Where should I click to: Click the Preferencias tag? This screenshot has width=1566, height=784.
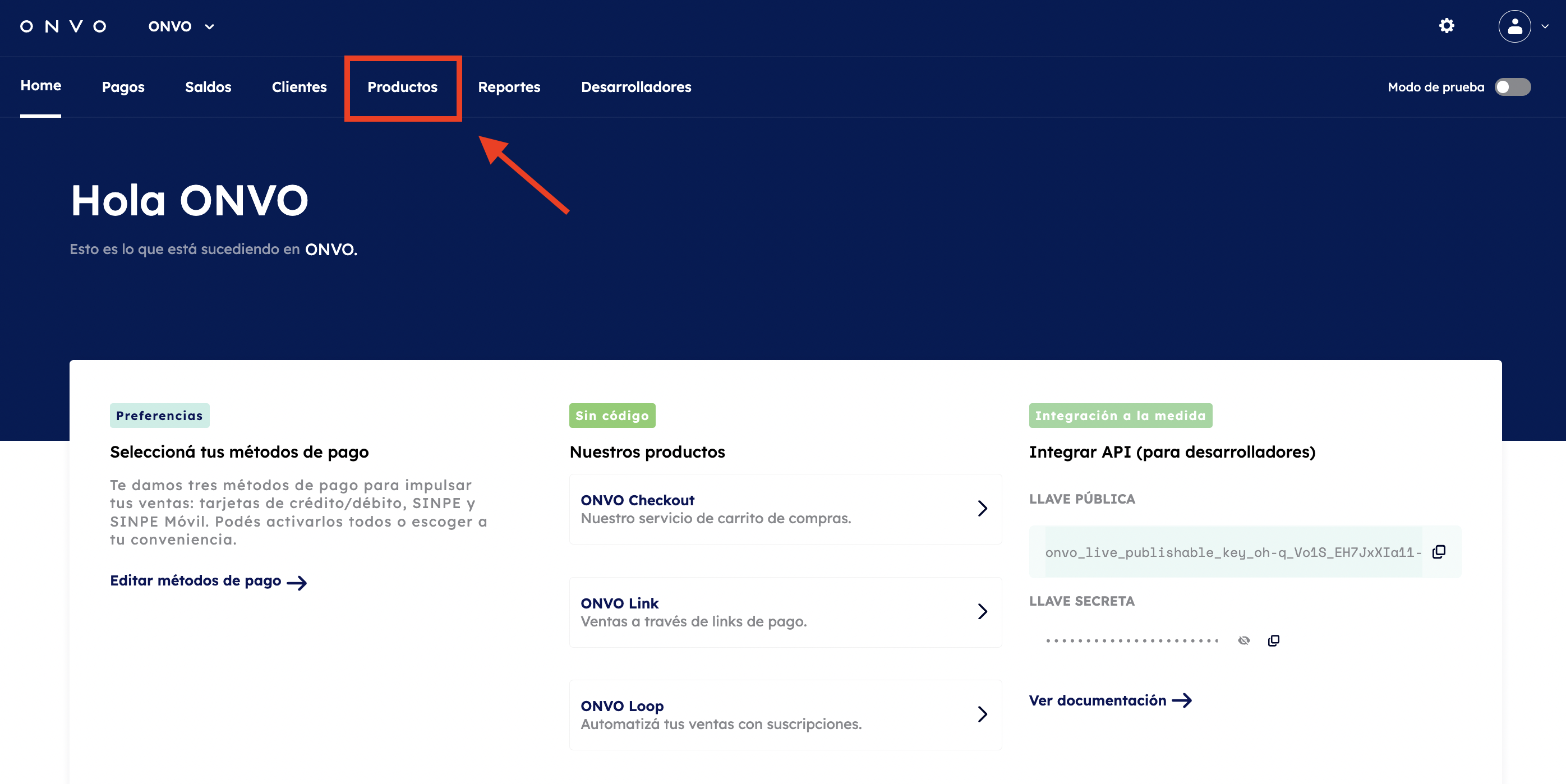point(159,416)
